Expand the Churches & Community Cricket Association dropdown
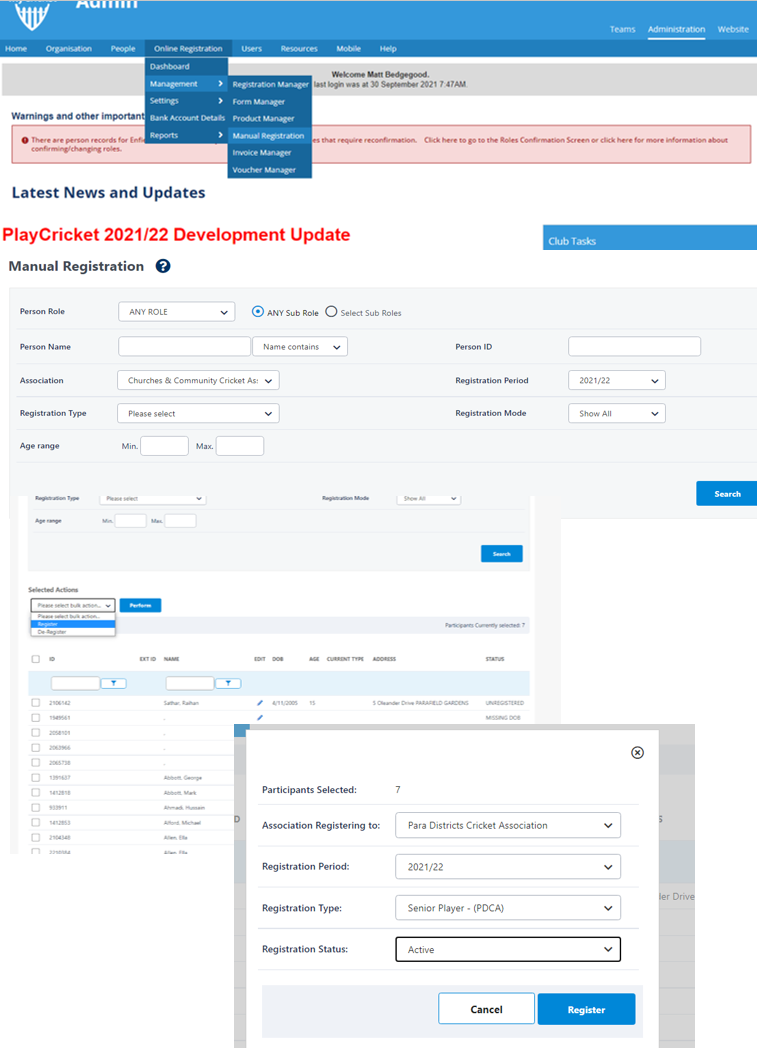The width and height of the screenshot is (757, 1048). (x=198, y=380)
